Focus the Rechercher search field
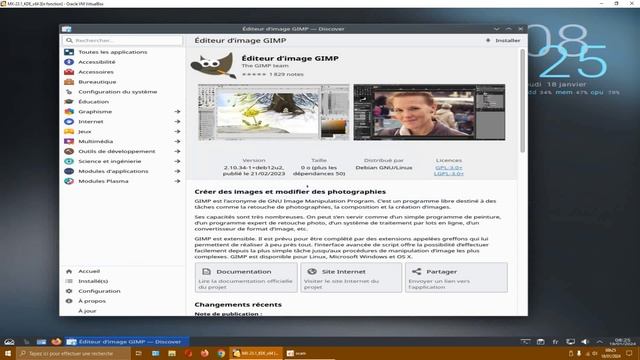This screenshot has width=640, height=360. [x=122, y=40]
